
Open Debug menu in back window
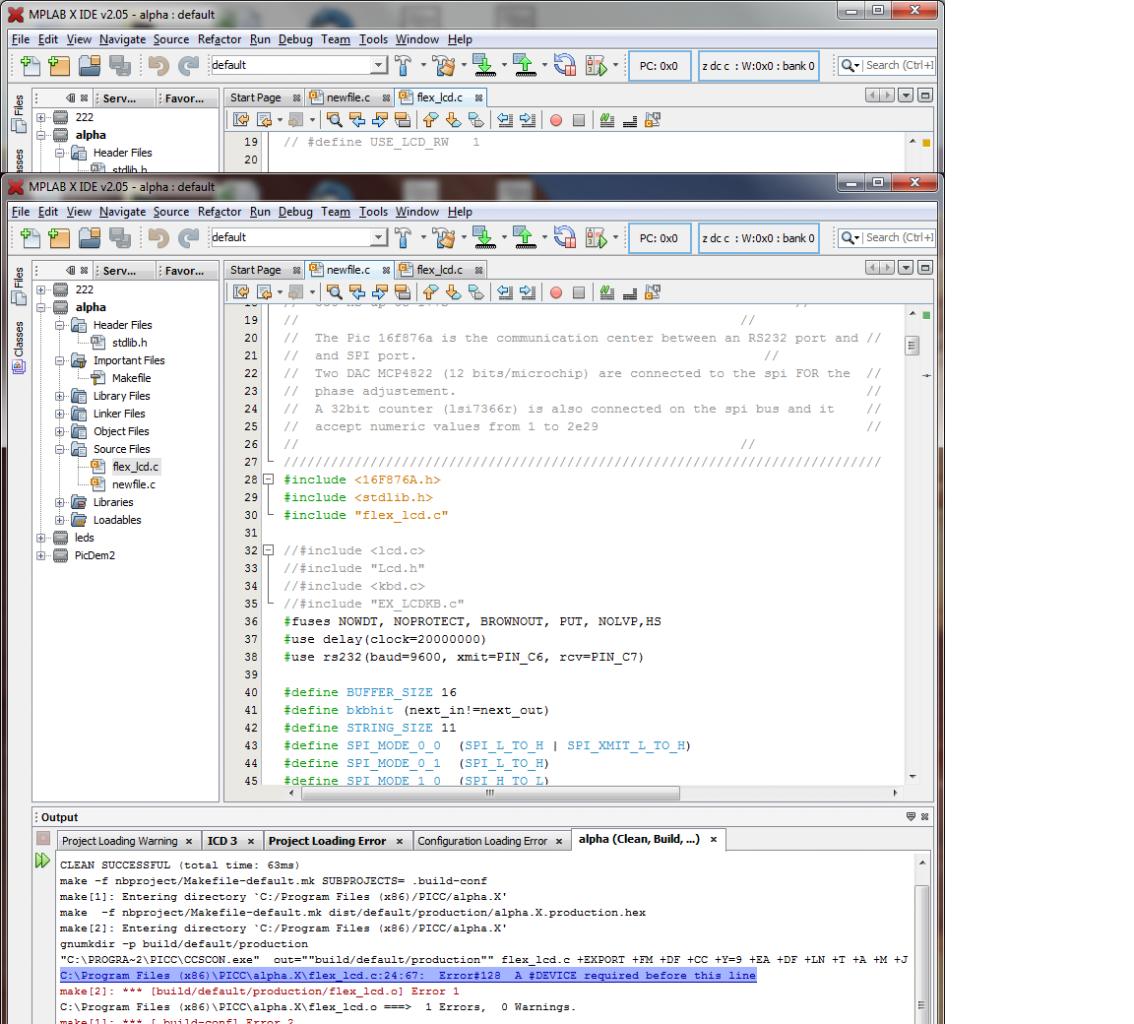(295, 39)
